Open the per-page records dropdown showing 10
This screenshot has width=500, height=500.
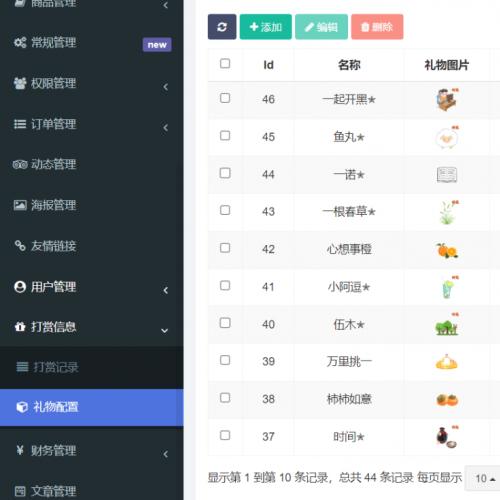tap(485, 478)
